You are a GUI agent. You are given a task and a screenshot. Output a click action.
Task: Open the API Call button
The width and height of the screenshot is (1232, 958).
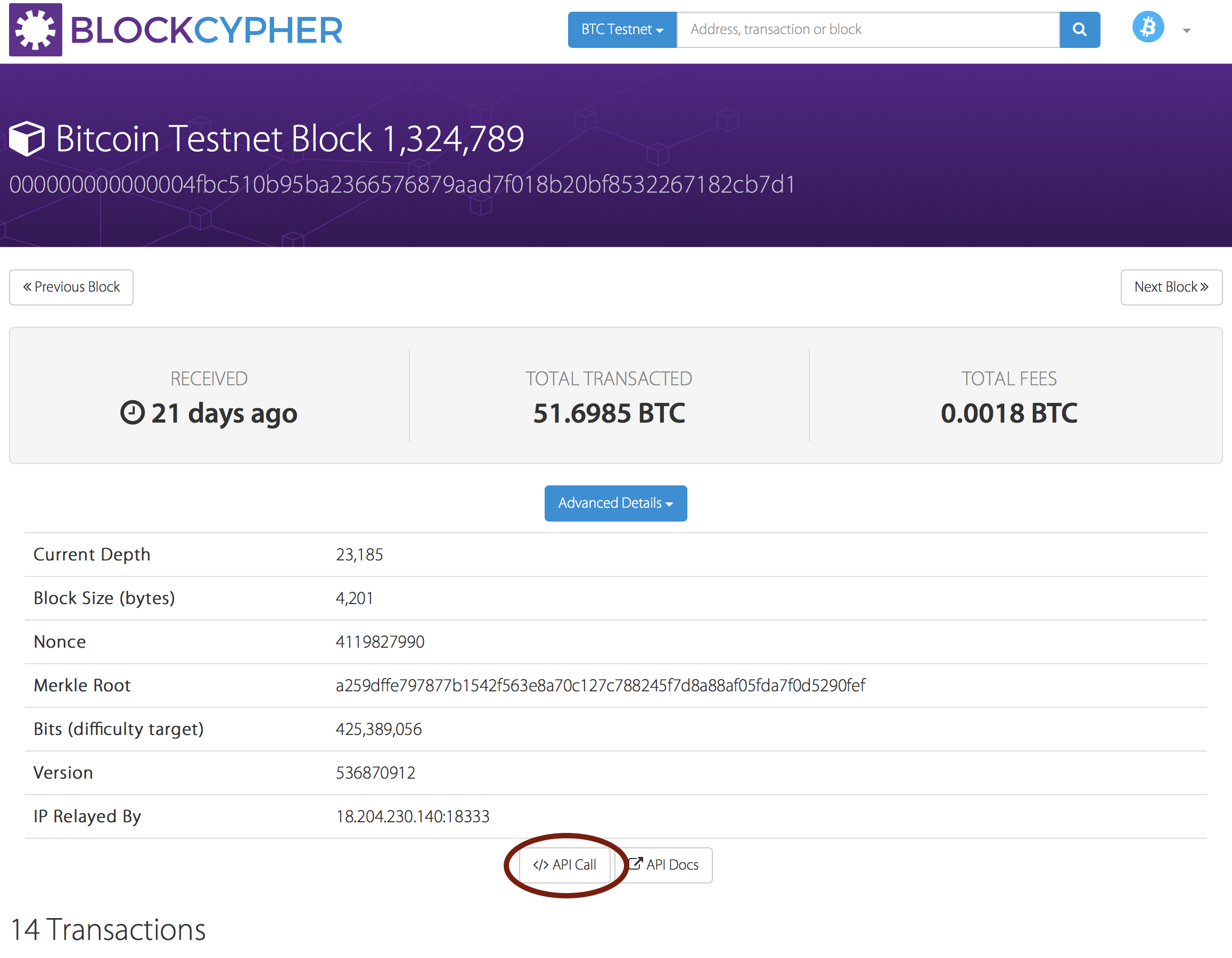564,864
